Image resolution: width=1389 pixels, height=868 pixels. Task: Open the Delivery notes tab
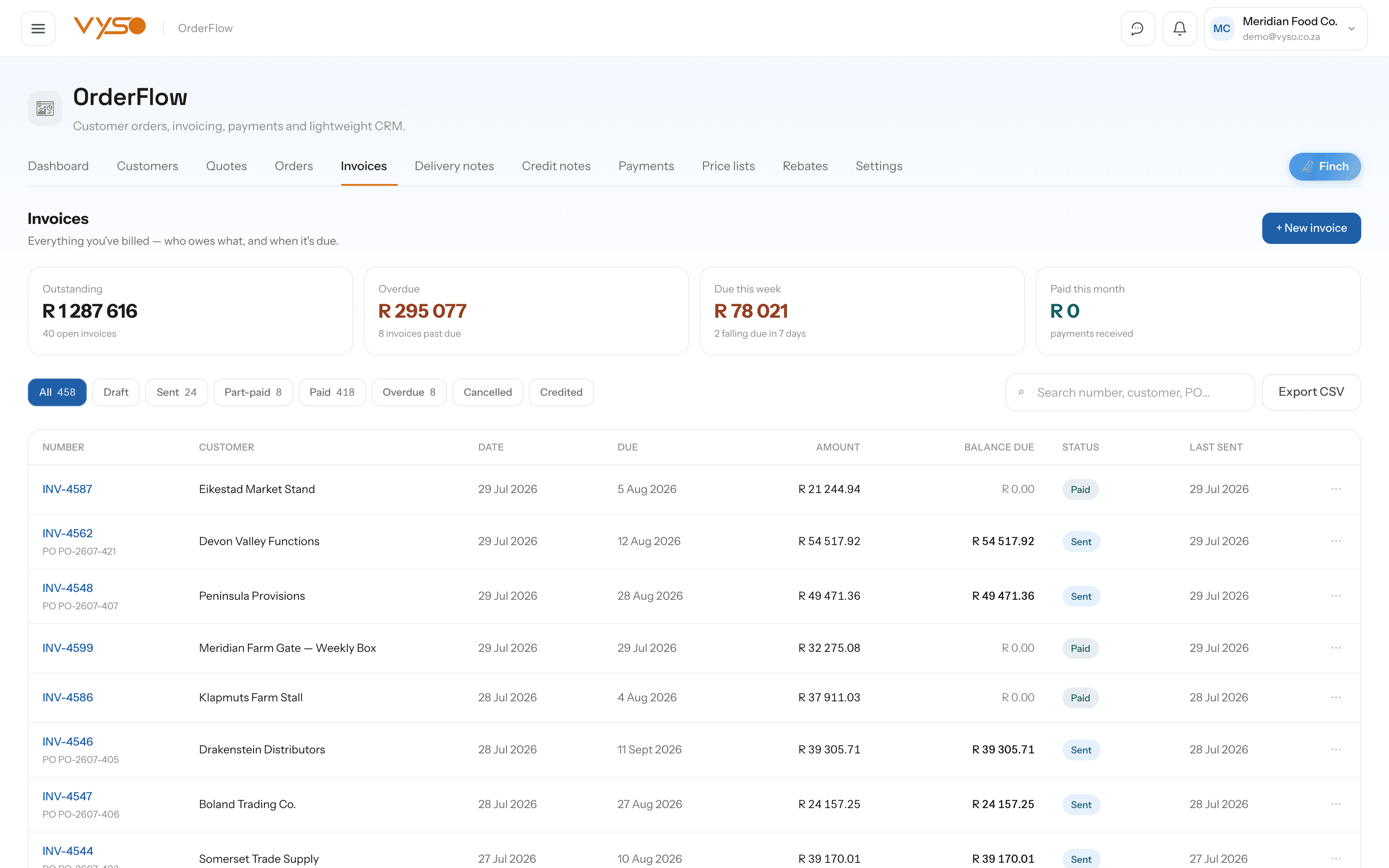pyautogui.click(x=454, y=166)
